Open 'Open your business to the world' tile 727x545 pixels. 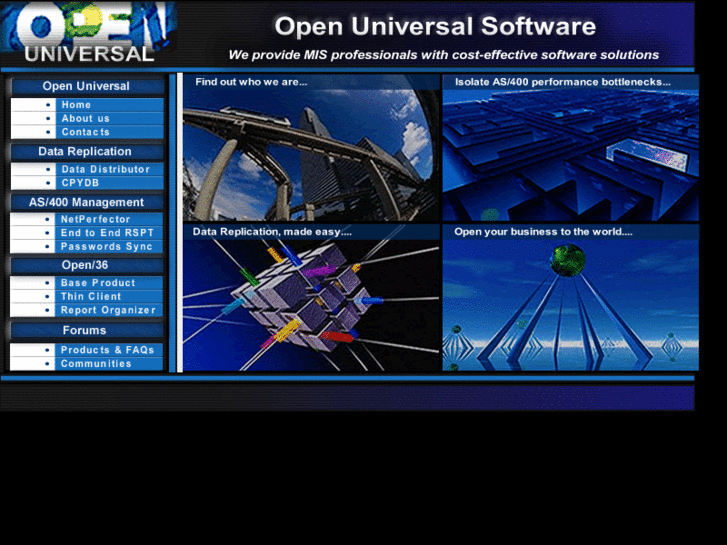point(571,298)
